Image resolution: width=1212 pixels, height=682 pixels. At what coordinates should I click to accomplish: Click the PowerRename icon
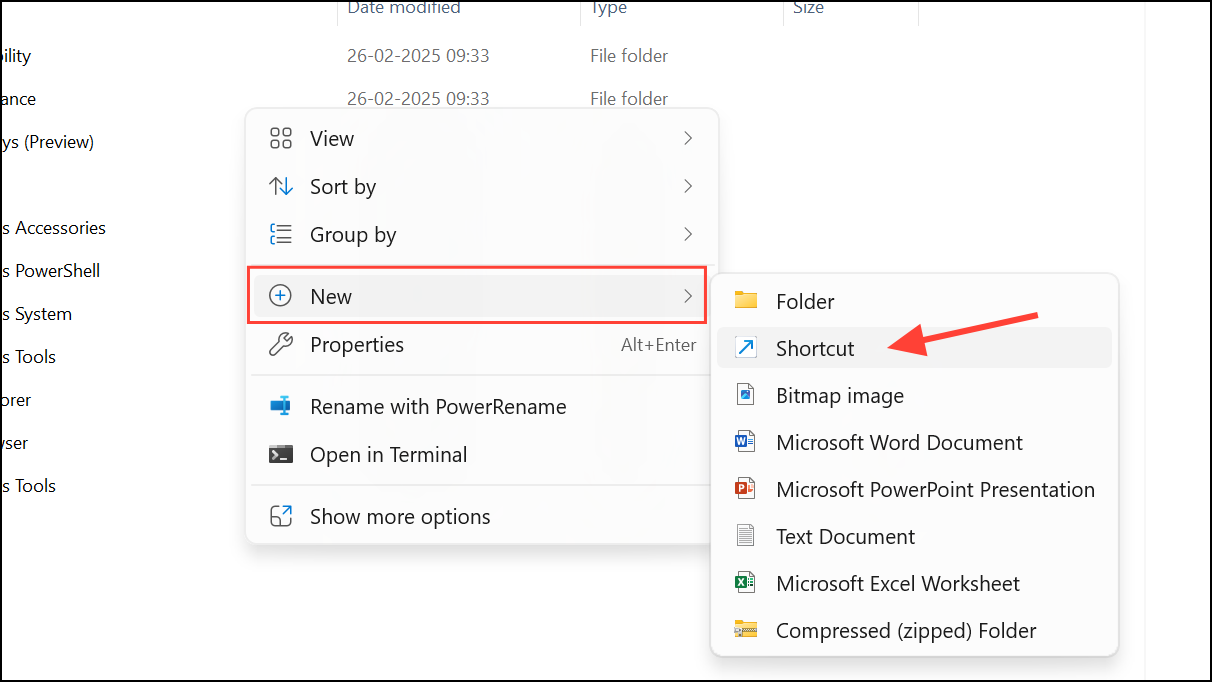pos(281,407)
